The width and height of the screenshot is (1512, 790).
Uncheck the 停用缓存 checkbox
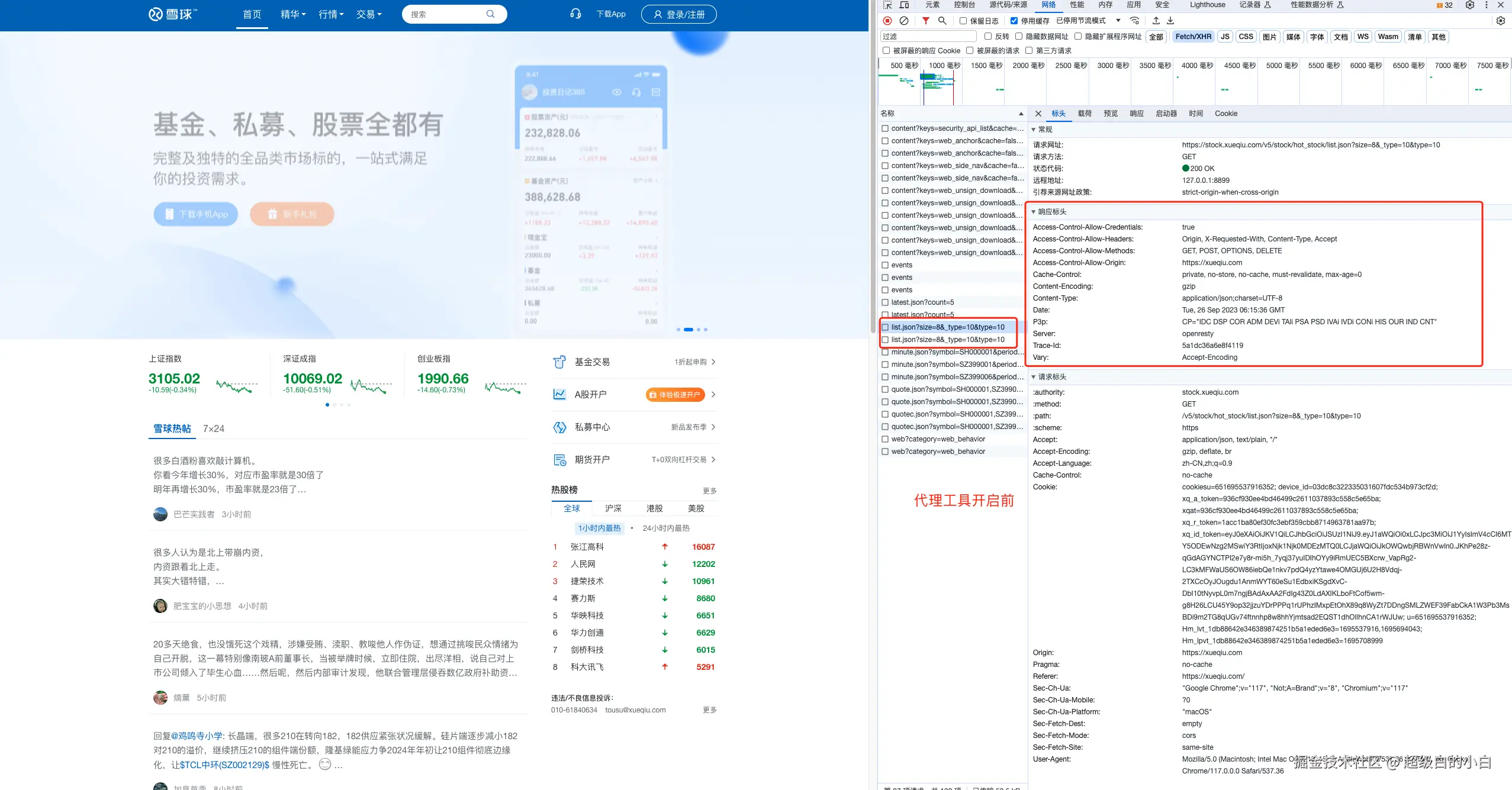point(1014,21)
